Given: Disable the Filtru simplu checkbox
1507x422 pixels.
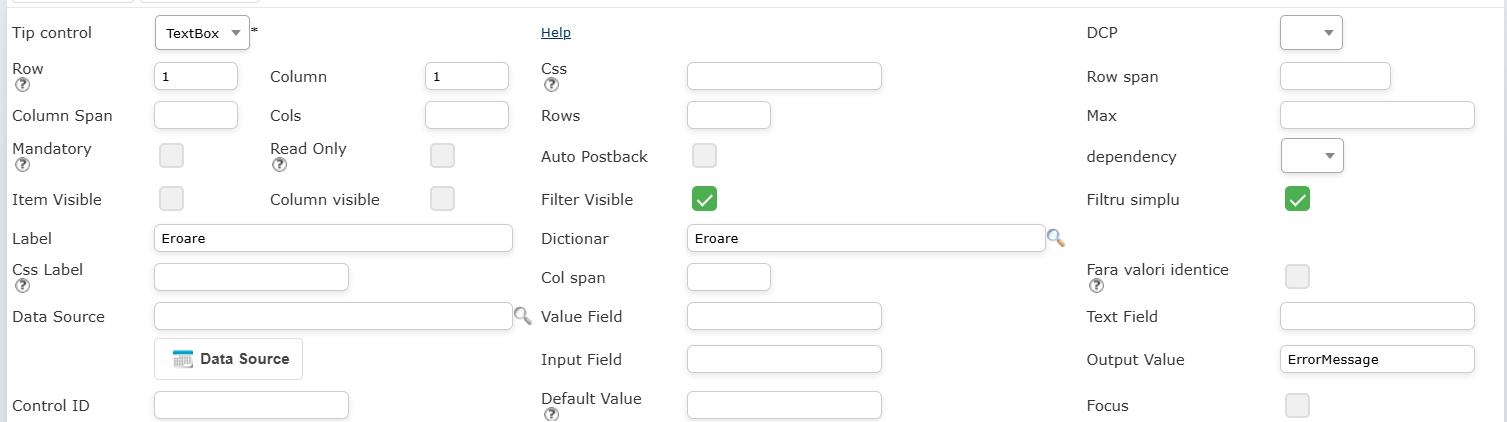Looking at the screenshot, I should 1297,199.
